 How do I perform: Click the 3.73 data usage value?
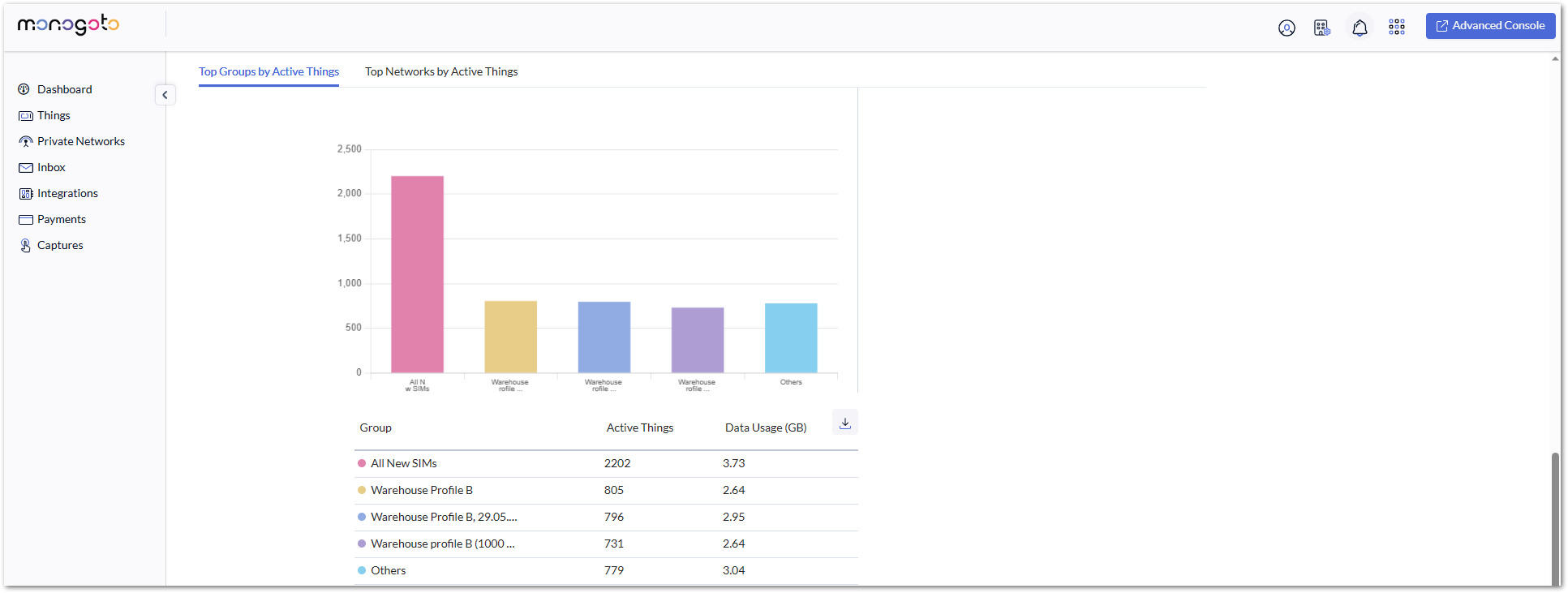734,463
